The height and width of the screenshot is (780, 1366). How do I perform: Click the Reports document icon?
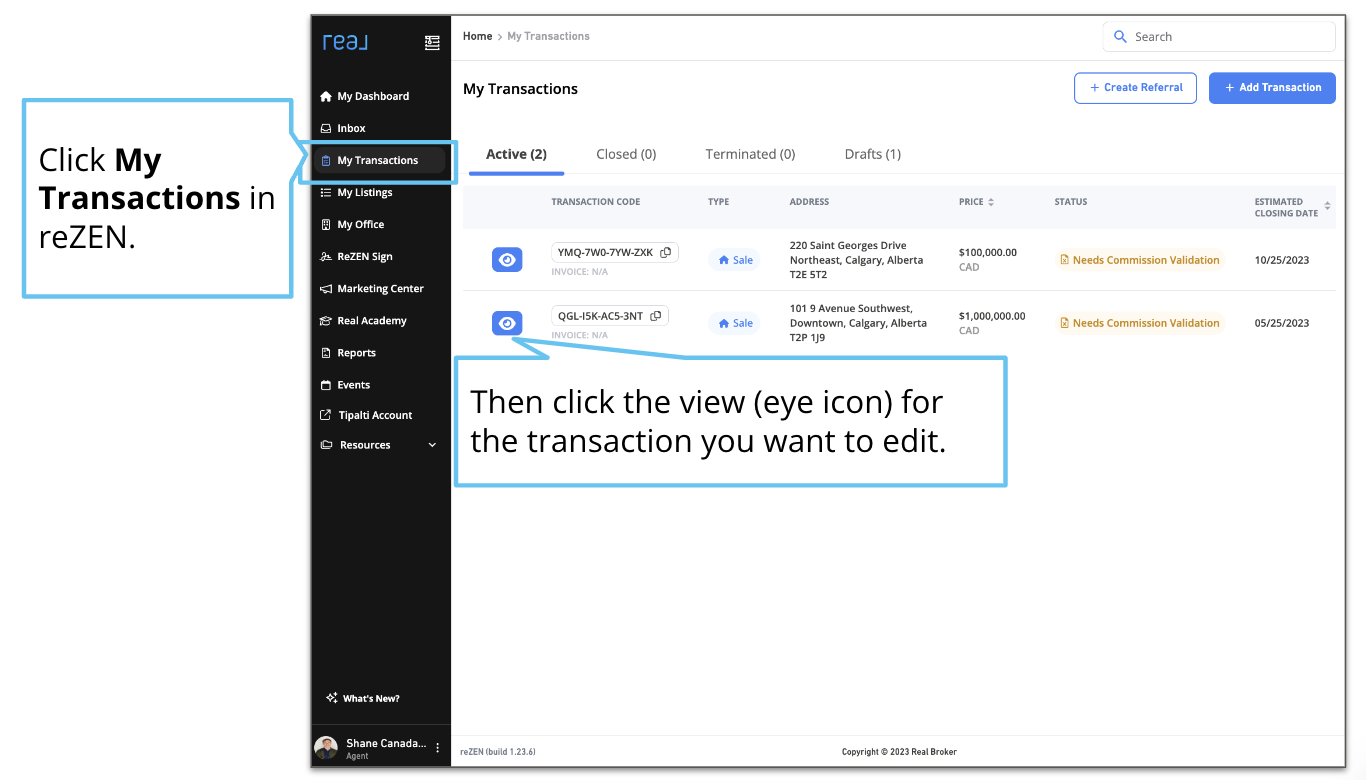[x=326, y=352]
